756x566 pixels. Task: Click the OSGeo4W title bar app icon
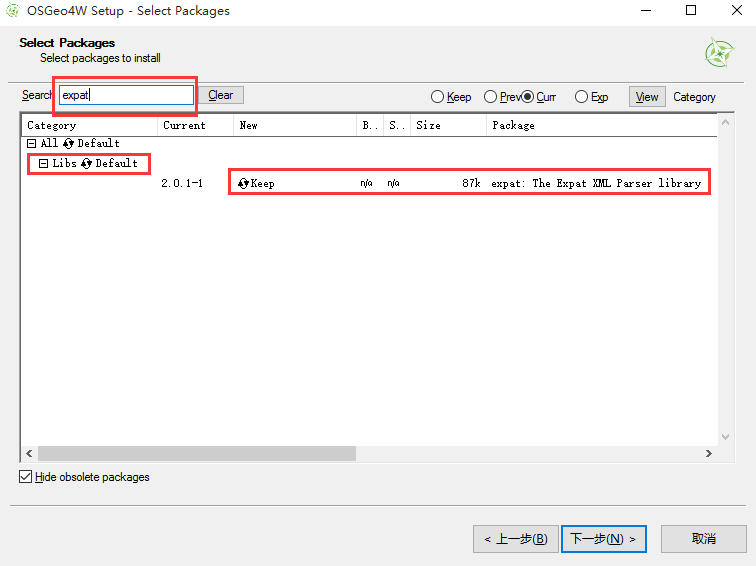tap(13, 10)
